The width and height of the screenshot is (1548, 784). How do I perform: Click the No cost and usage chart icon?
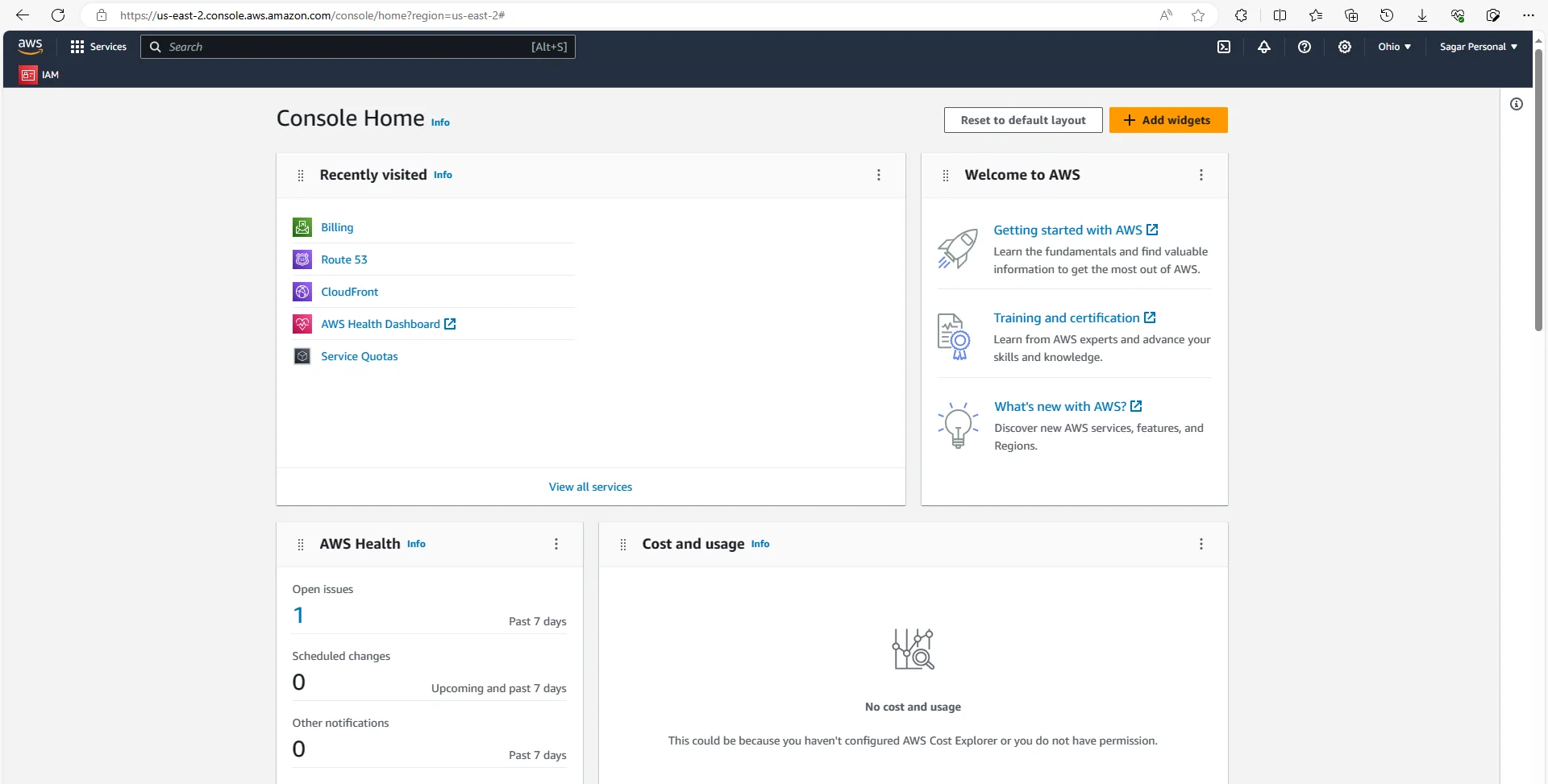913,649
